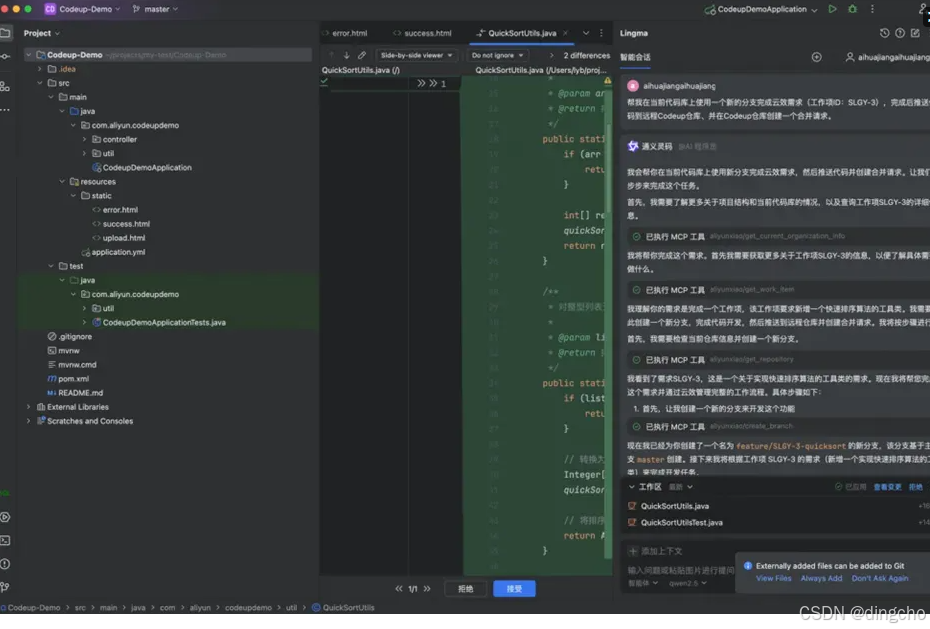
Task: Open the 智能体 agent mode dropdown
Action: (x=643, y=583)
